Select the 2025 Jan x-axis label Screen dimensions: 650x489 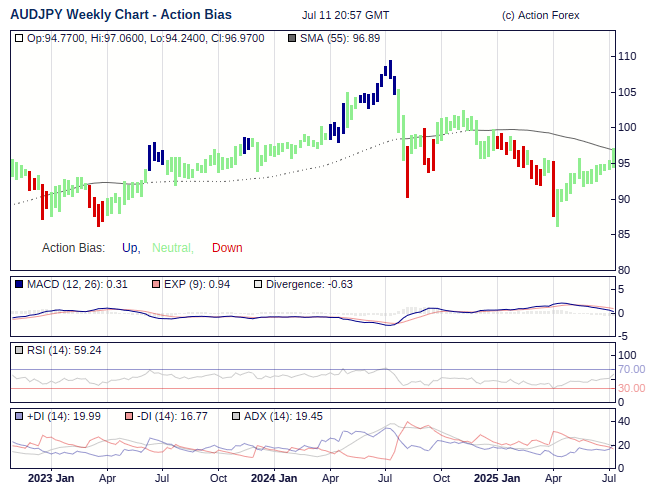tap(496, 478)
